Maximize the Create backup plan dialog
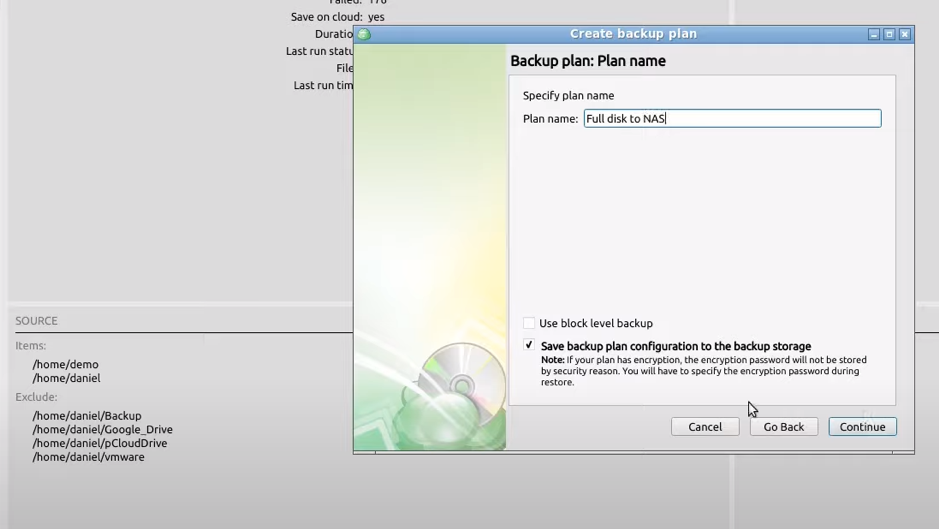Image resolution: width=939 pixels, height=529 pixels. pos(889,34)
